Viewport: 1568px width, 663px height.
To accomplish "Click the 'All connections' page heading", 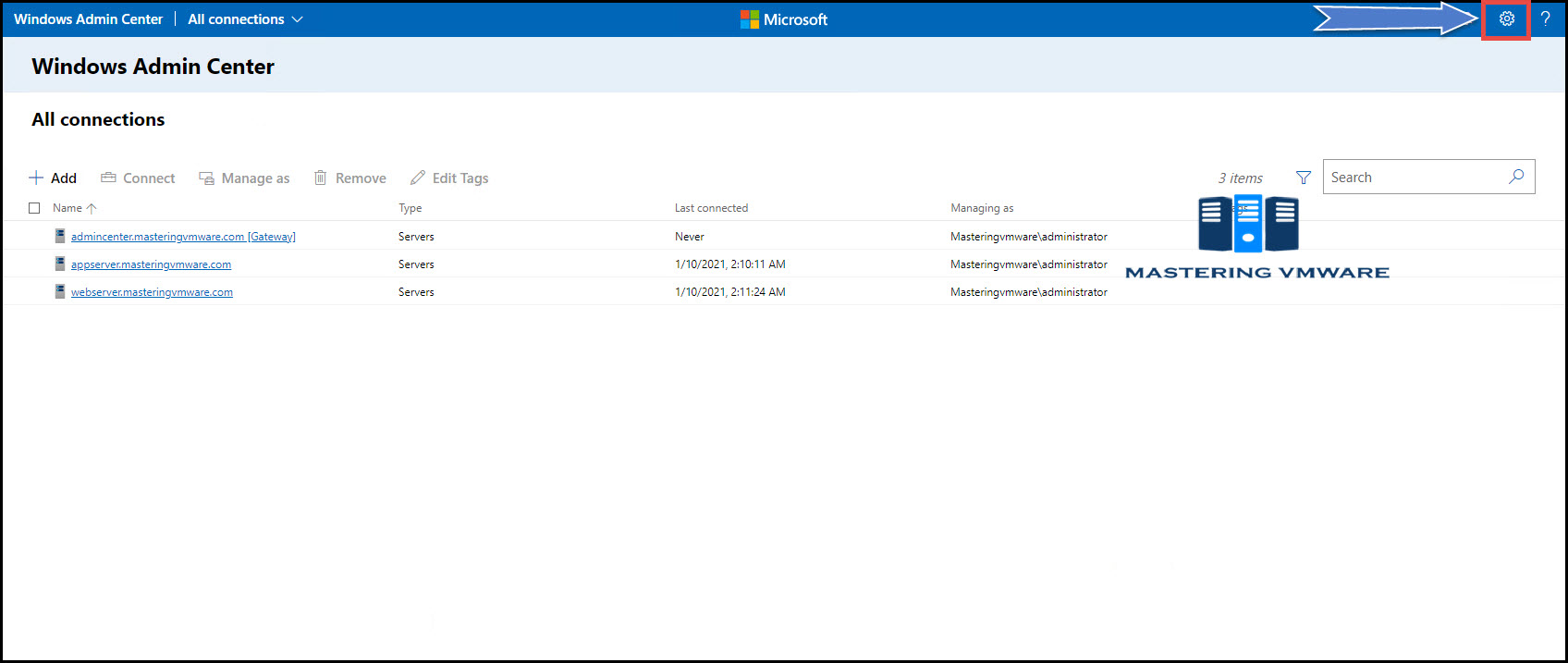I will (98, 119).
